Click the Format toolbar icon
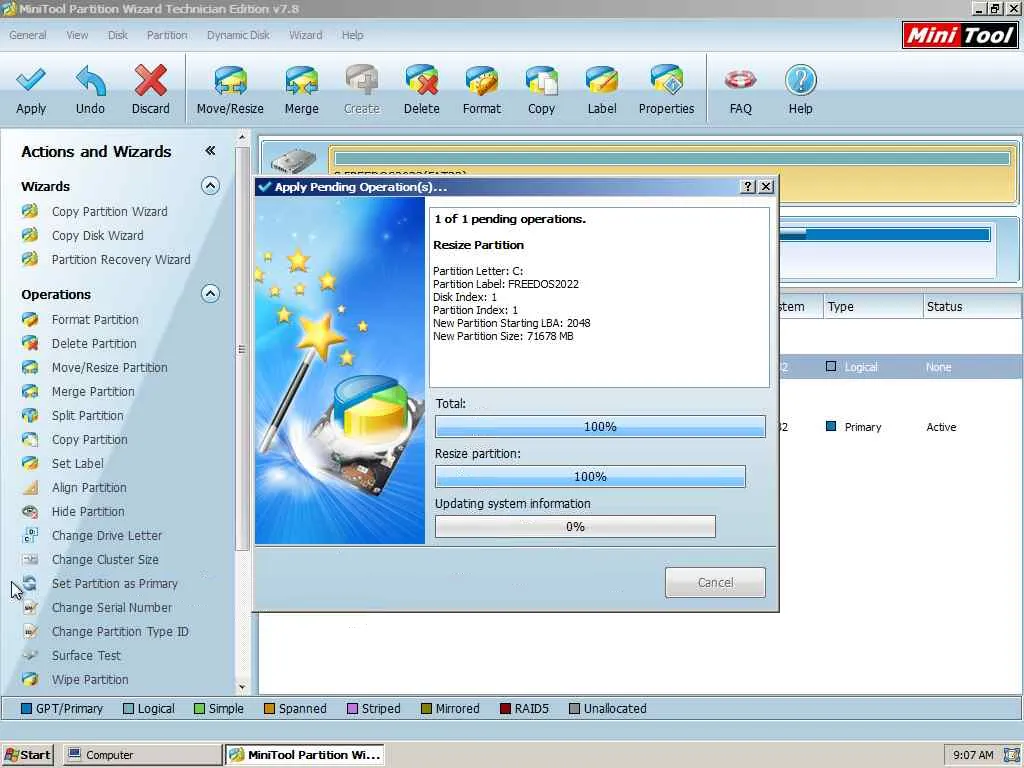Screen dimensions: 1024x768 (x=481, y=81)
